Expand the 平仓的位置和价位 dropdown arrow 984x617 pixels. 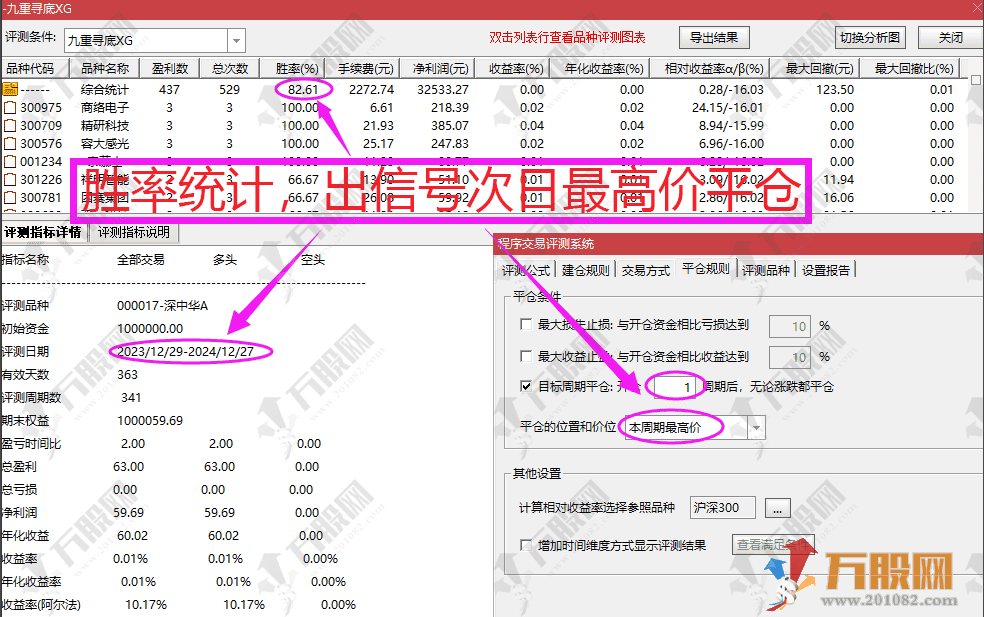click(x=757, y=427)
